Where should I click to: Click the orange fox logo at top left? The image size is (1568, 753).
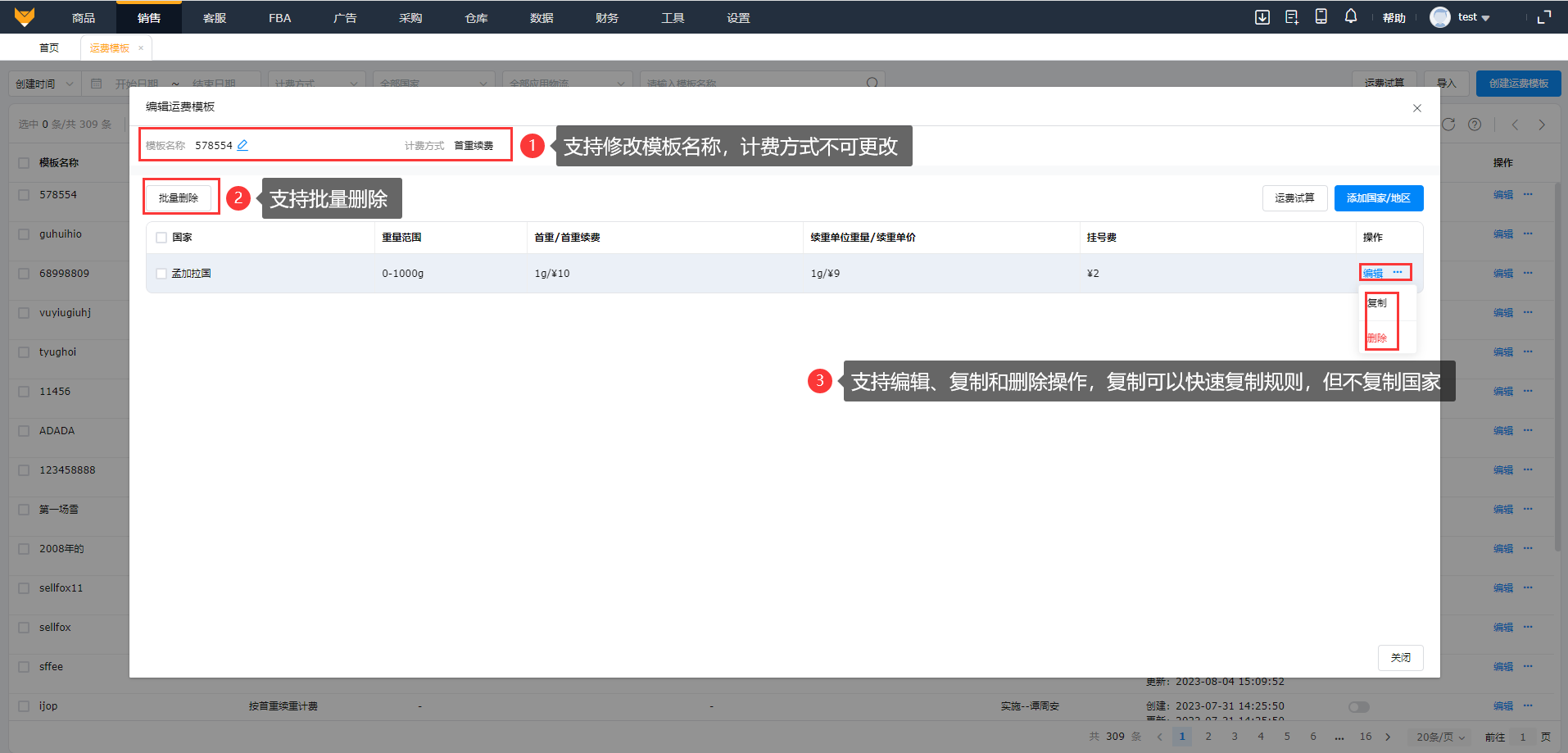pos(25,17)
